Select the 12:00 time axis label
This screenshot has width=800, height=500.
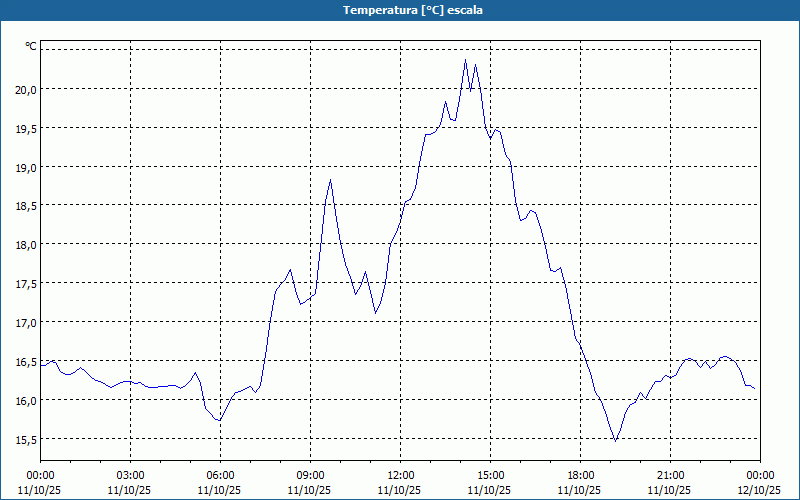[401, 475]
